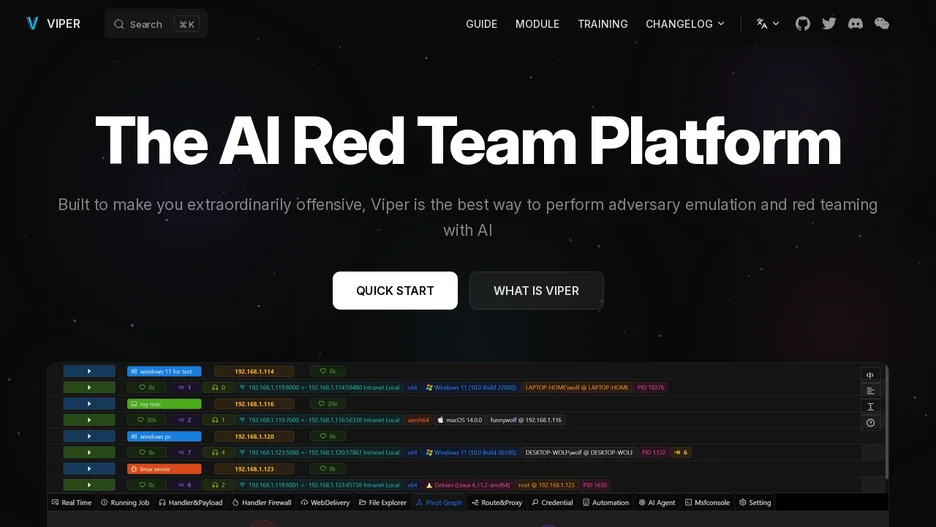This screenshot has height=527, width=936.
Task: Click funnywolf @ 192.168.1.116 user tag
Action: [526, 420]
